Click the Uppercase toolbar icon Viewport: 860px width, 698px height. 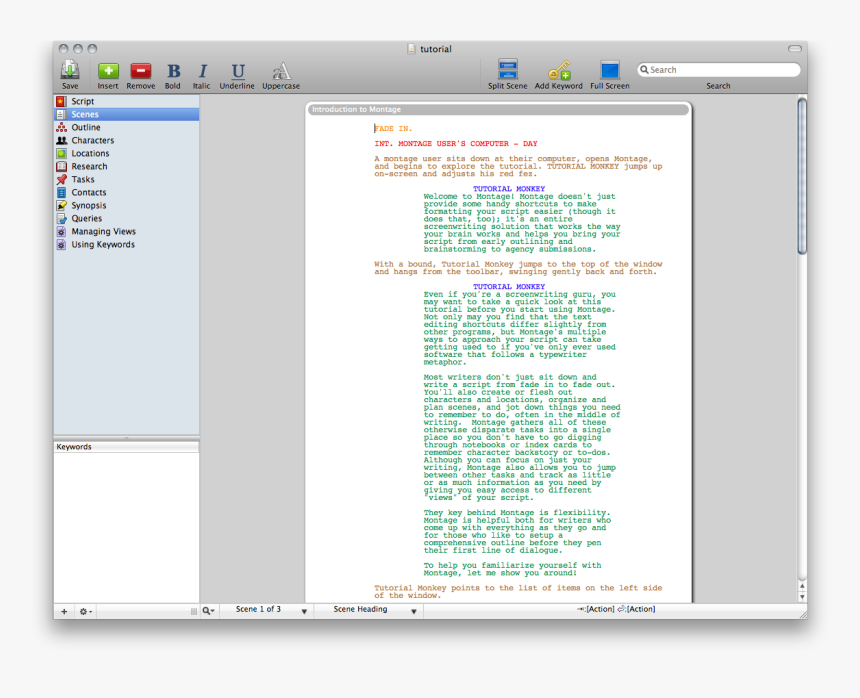(281, 71)
